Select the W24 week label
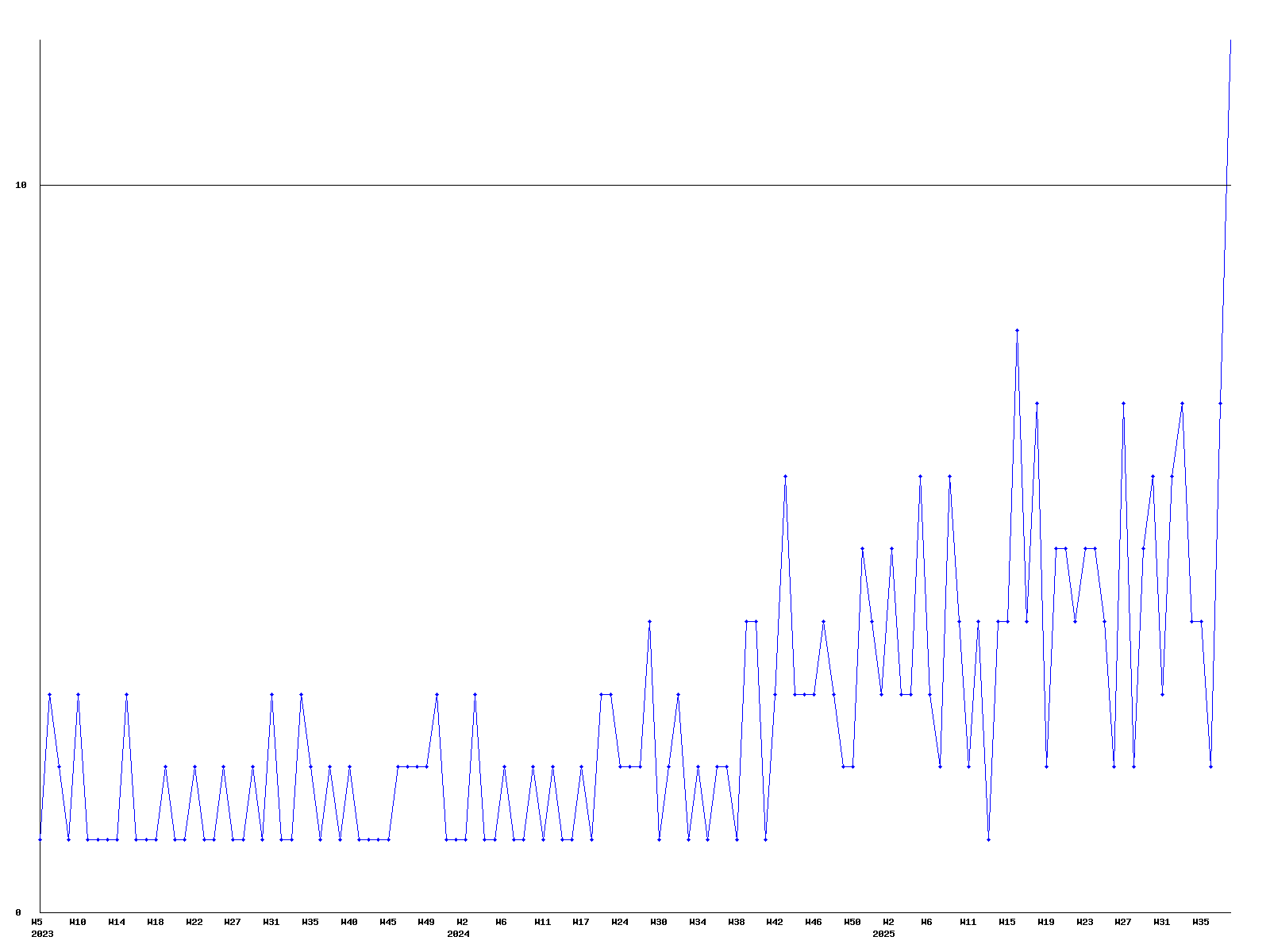 coord(620,922)
